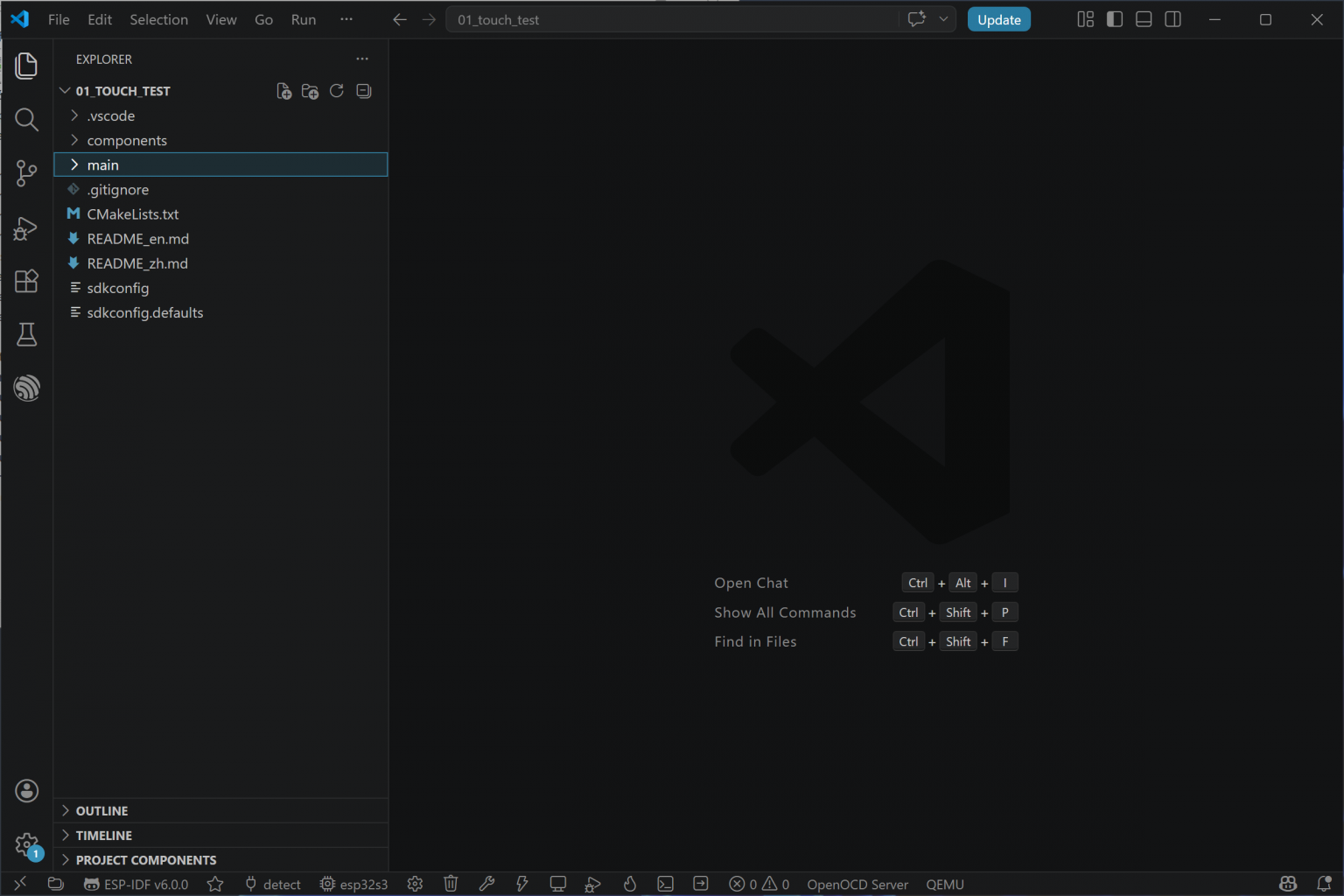The image size is (1344, 896).
Task: Click the ESP-IDF flash lightning bolt icon
Action: 522,884
